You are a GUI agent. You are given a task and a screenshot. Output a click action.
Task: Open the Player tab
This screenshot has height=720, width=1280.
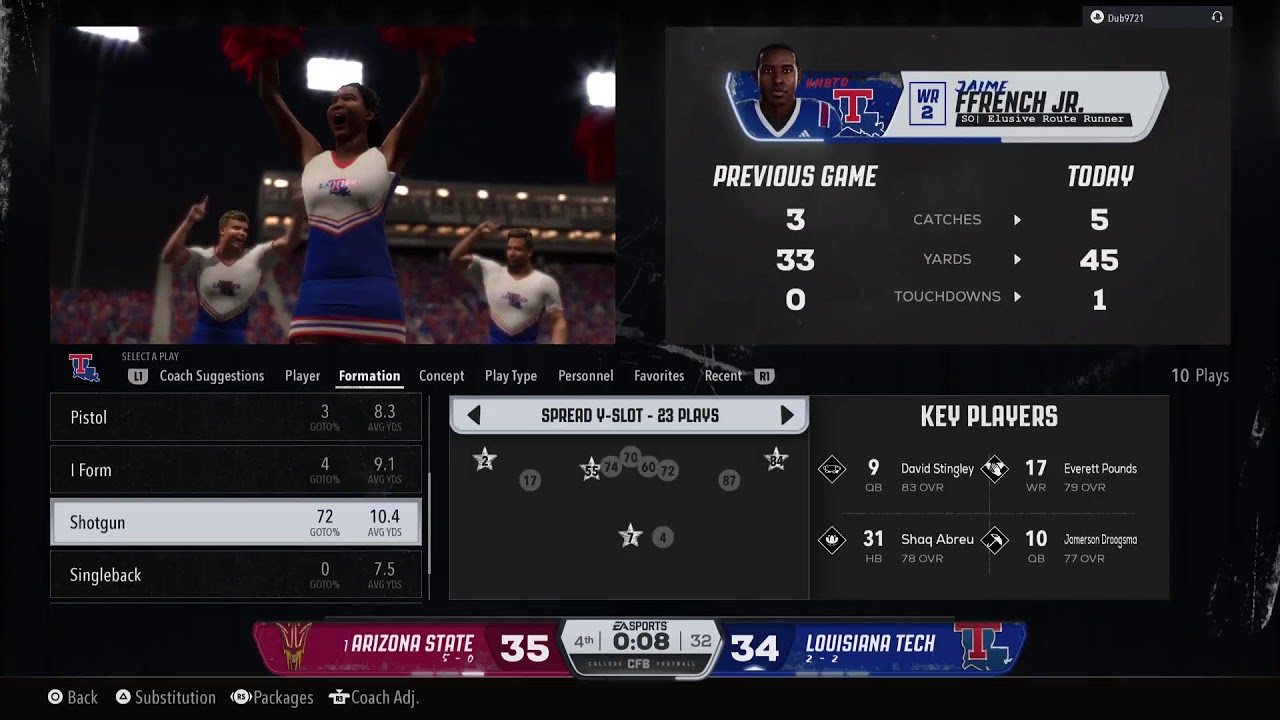pos(302,376)
